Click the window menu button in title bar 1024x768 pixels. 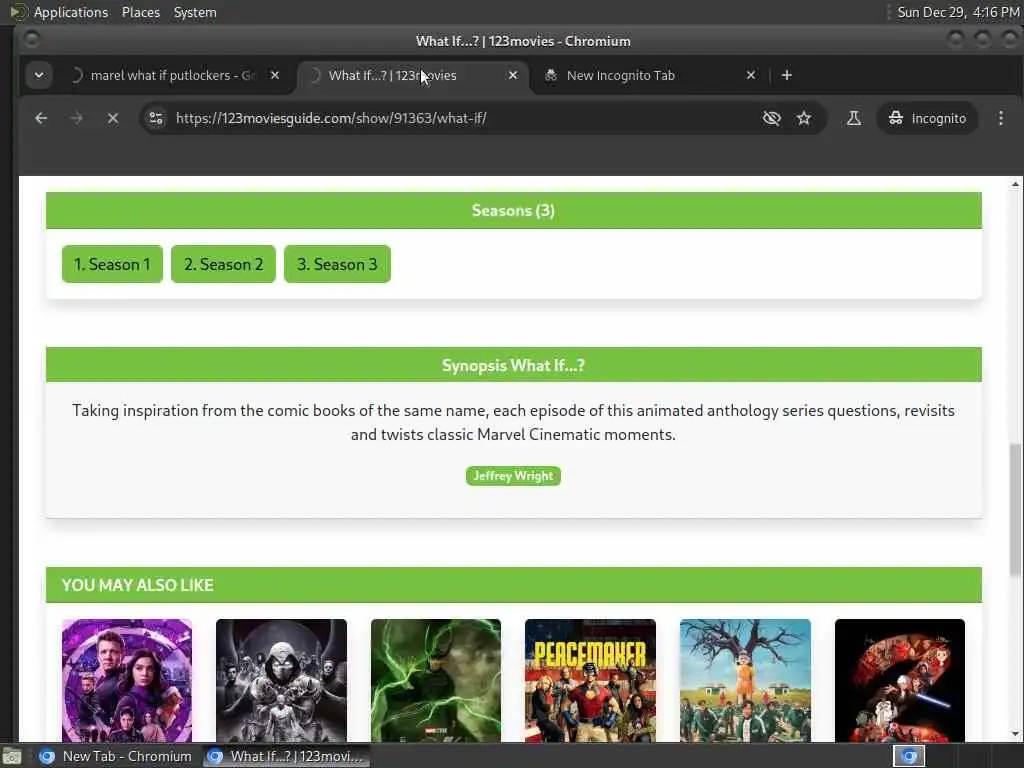click(x=31, y=40)
